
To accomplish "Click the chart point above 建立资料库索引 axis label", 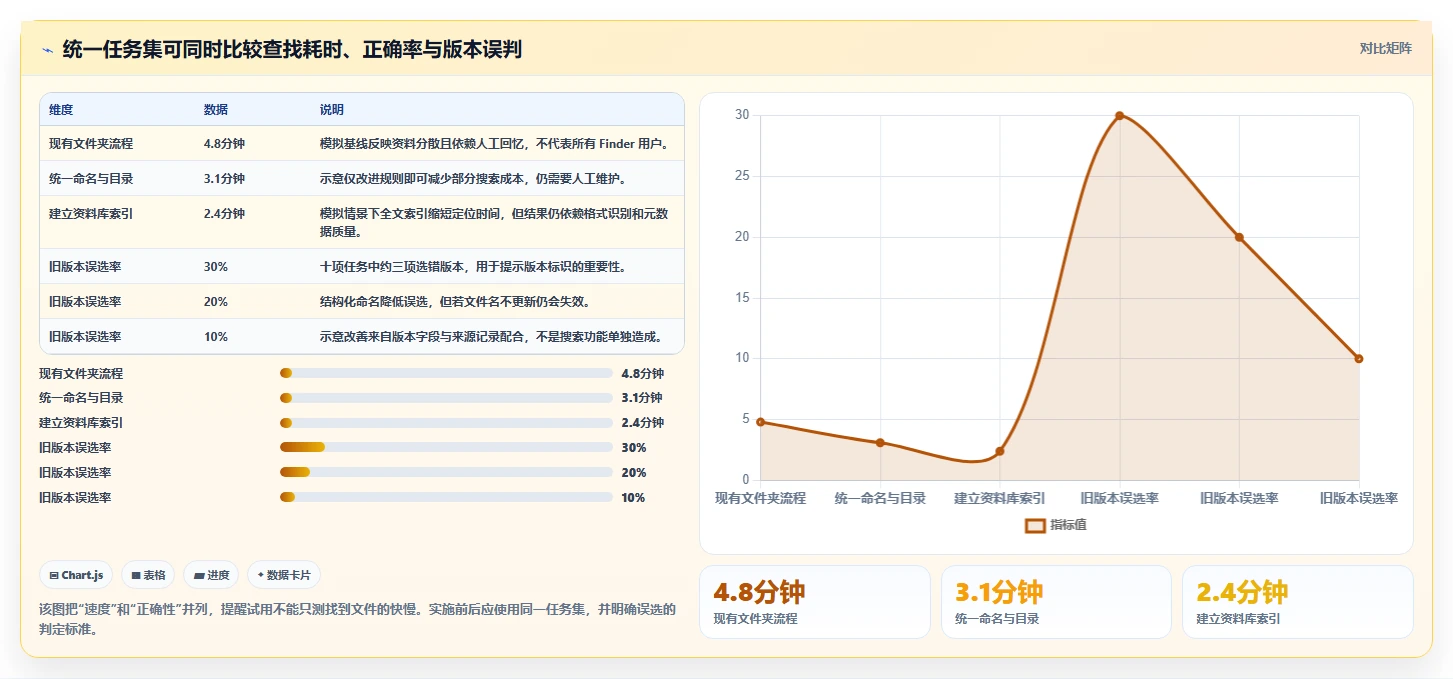I will 1000,451.
